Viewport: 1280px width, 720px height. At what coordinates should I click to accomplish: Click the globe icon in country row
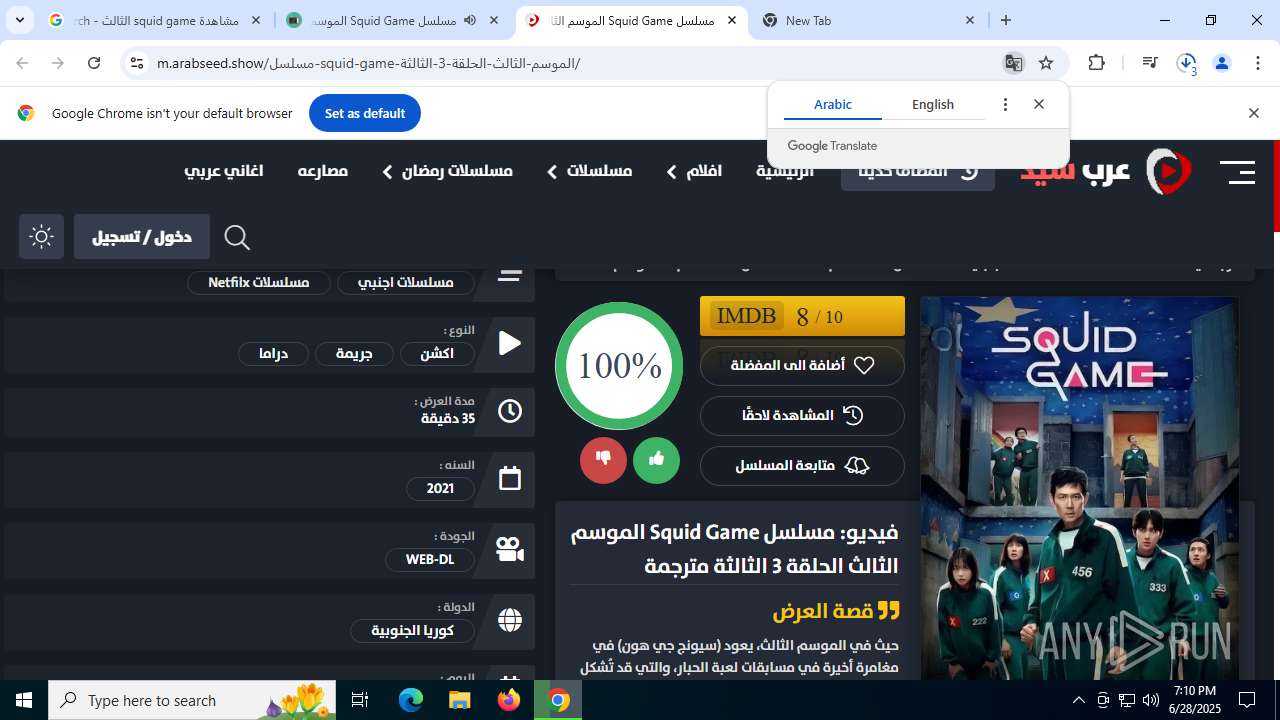(510, 620)
